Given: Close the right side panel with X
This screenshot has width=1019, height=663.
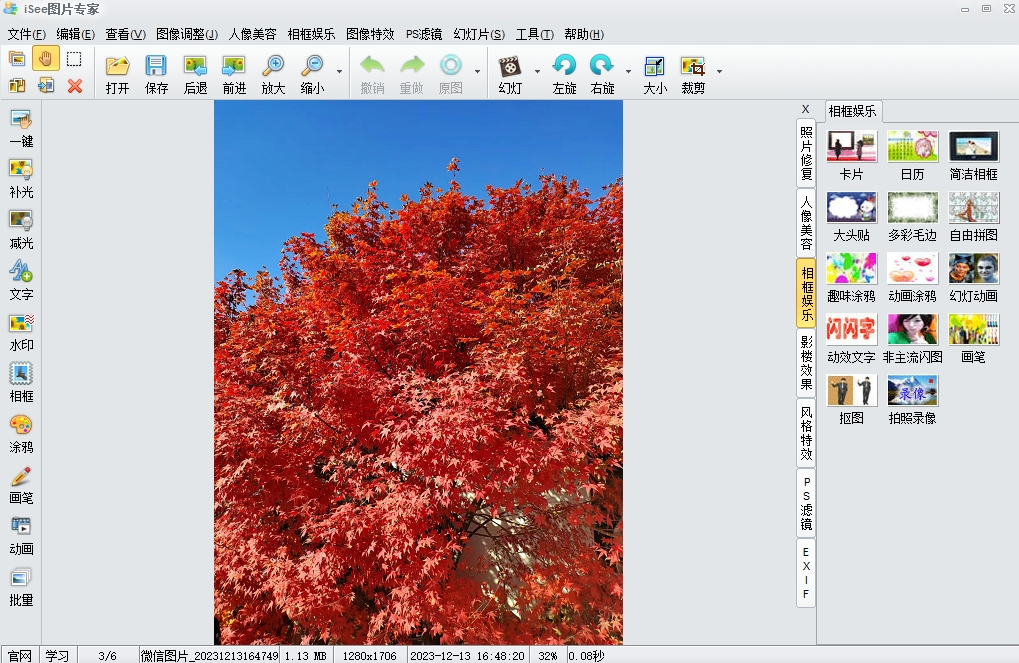Looking at the screenshot, I should coord(805,109).
